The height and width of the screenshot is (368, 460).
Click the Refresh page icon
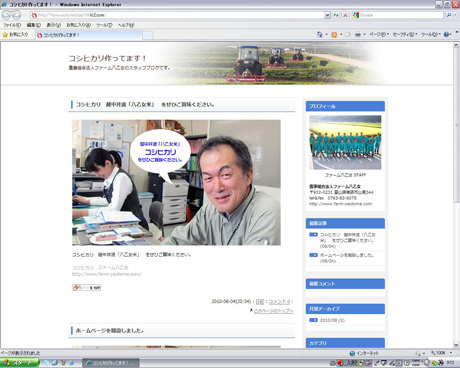pyautogui.click(x=336, y=15)
